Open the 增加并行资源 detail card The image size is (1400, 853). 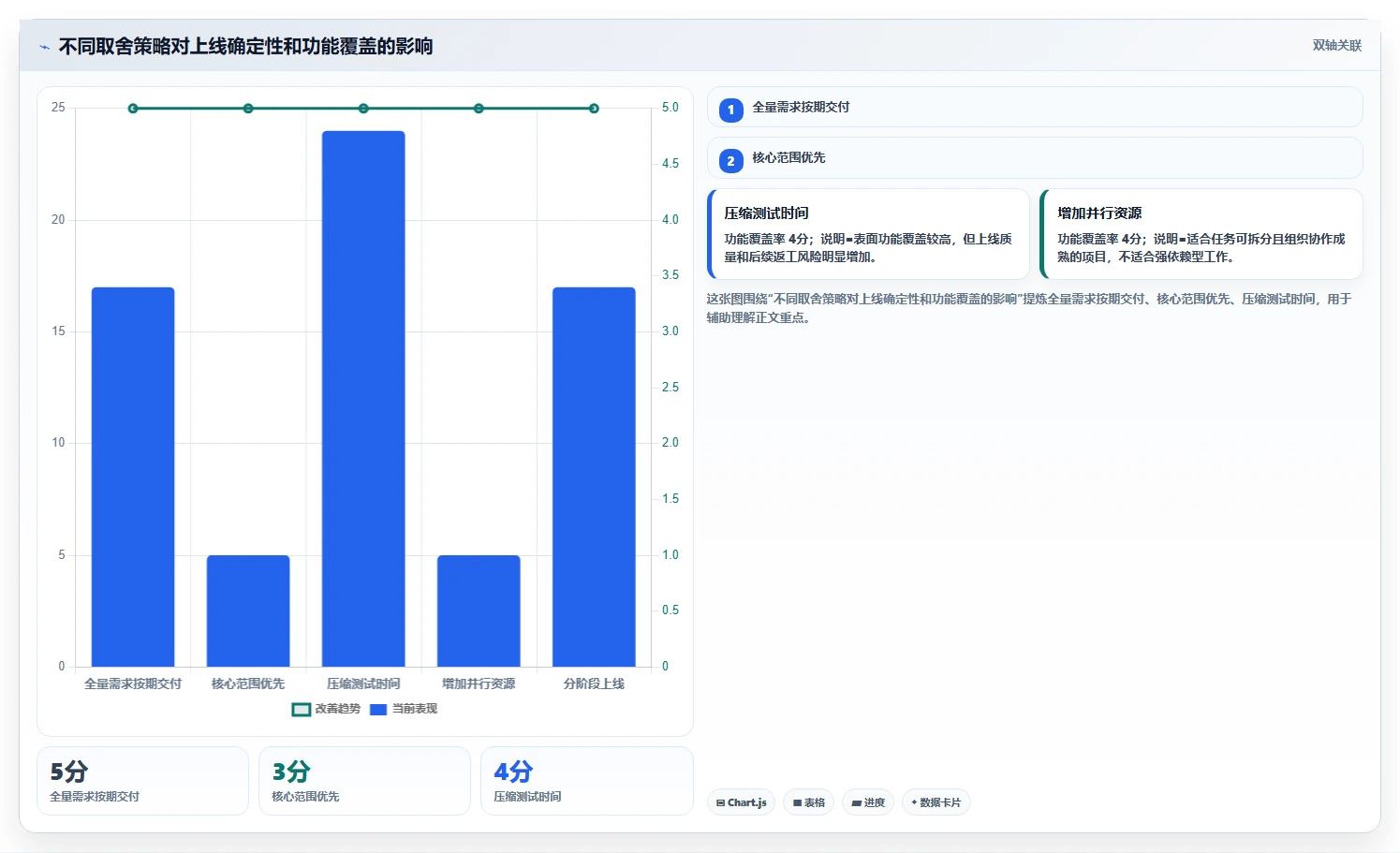click(1201, 234)
